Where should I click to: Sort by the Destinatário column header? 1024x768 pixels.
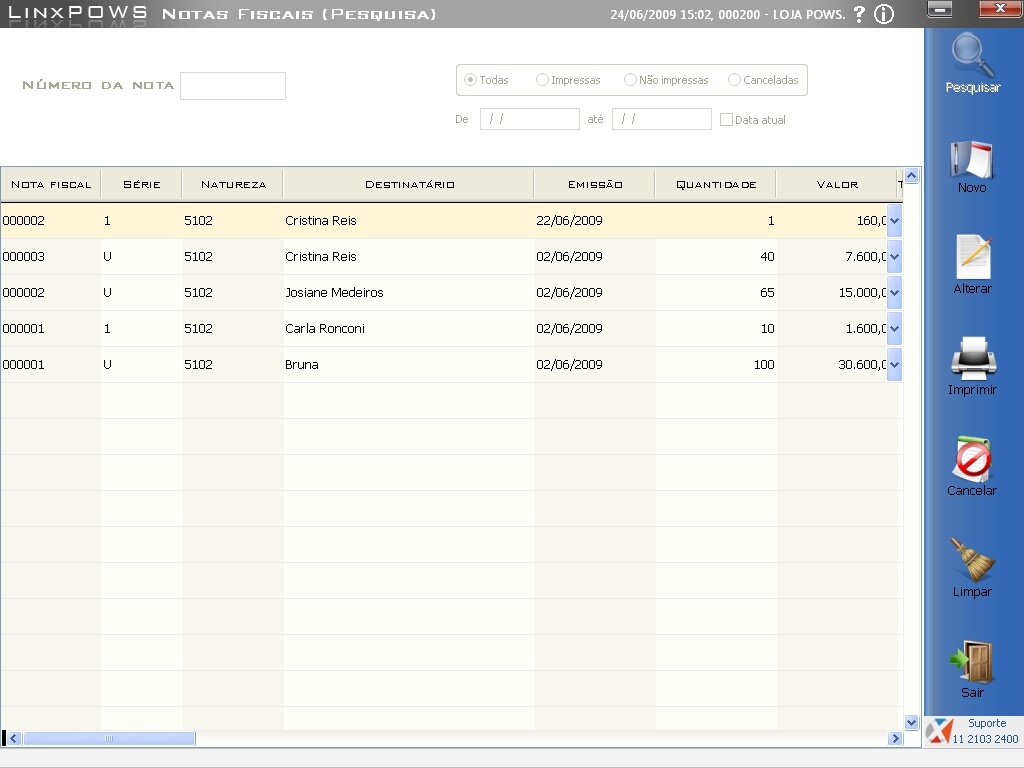coord(409,184)
